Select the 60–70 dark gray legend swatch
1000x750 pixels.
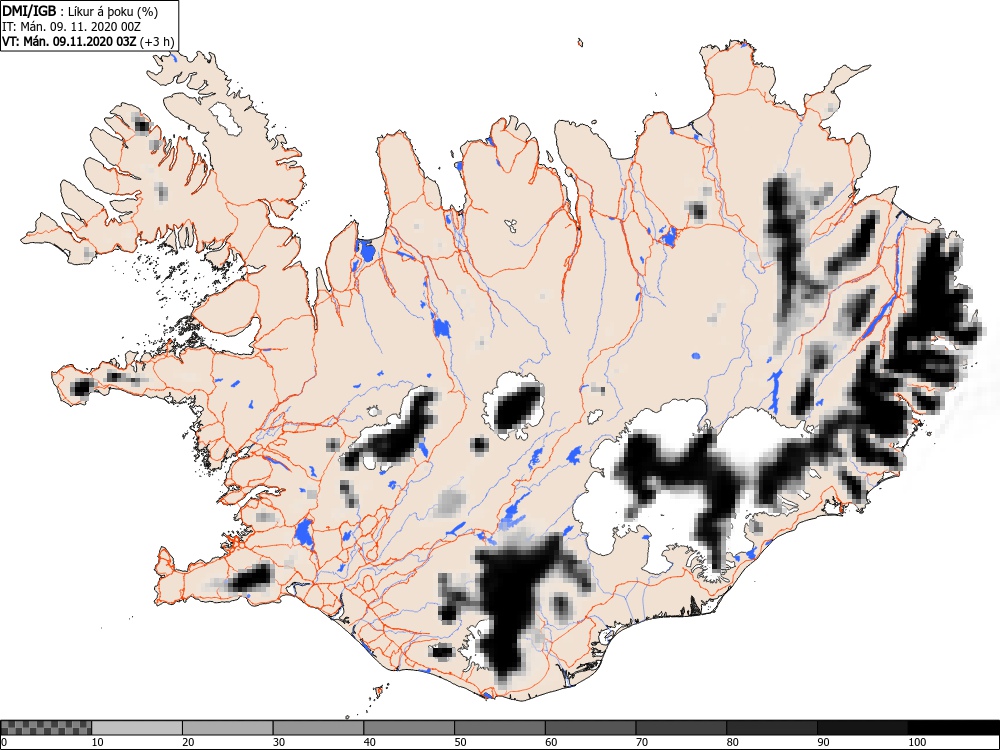(x=591, y=728)
